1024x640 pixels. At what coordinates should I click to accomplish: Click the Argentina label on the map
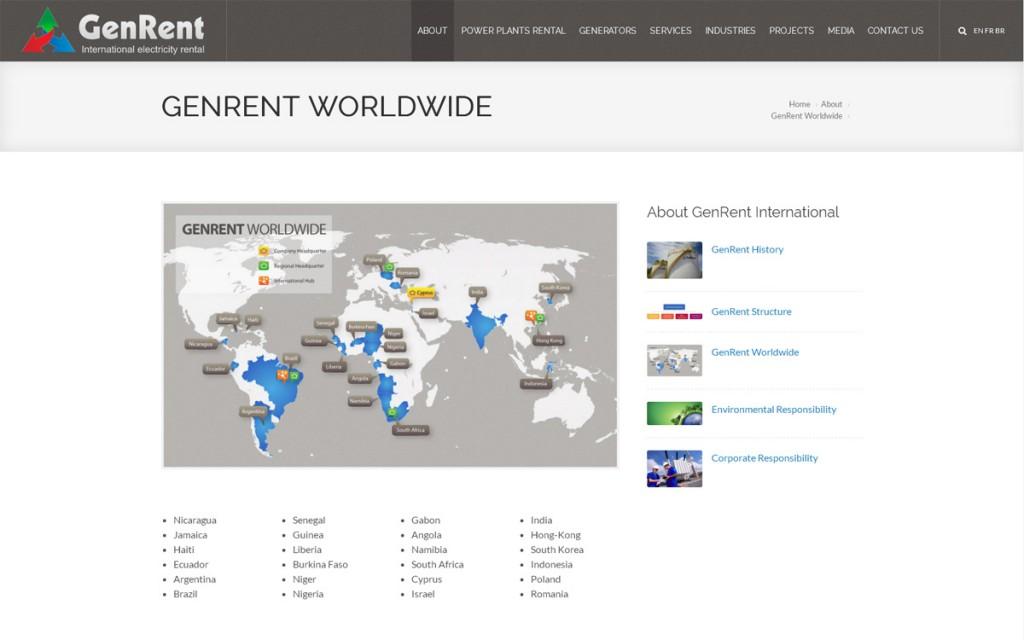(x=253, y=411)
